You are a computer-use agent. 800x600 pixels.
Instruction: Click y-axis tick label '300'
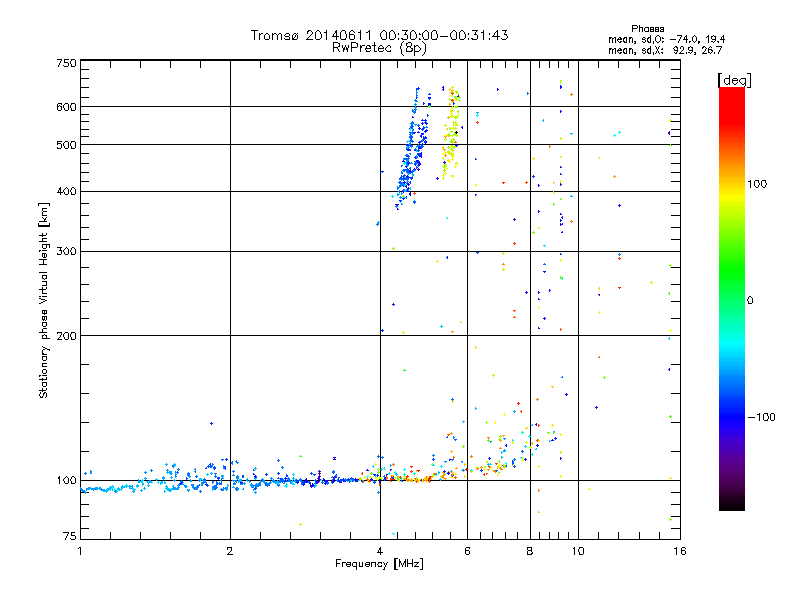point(67,252)
